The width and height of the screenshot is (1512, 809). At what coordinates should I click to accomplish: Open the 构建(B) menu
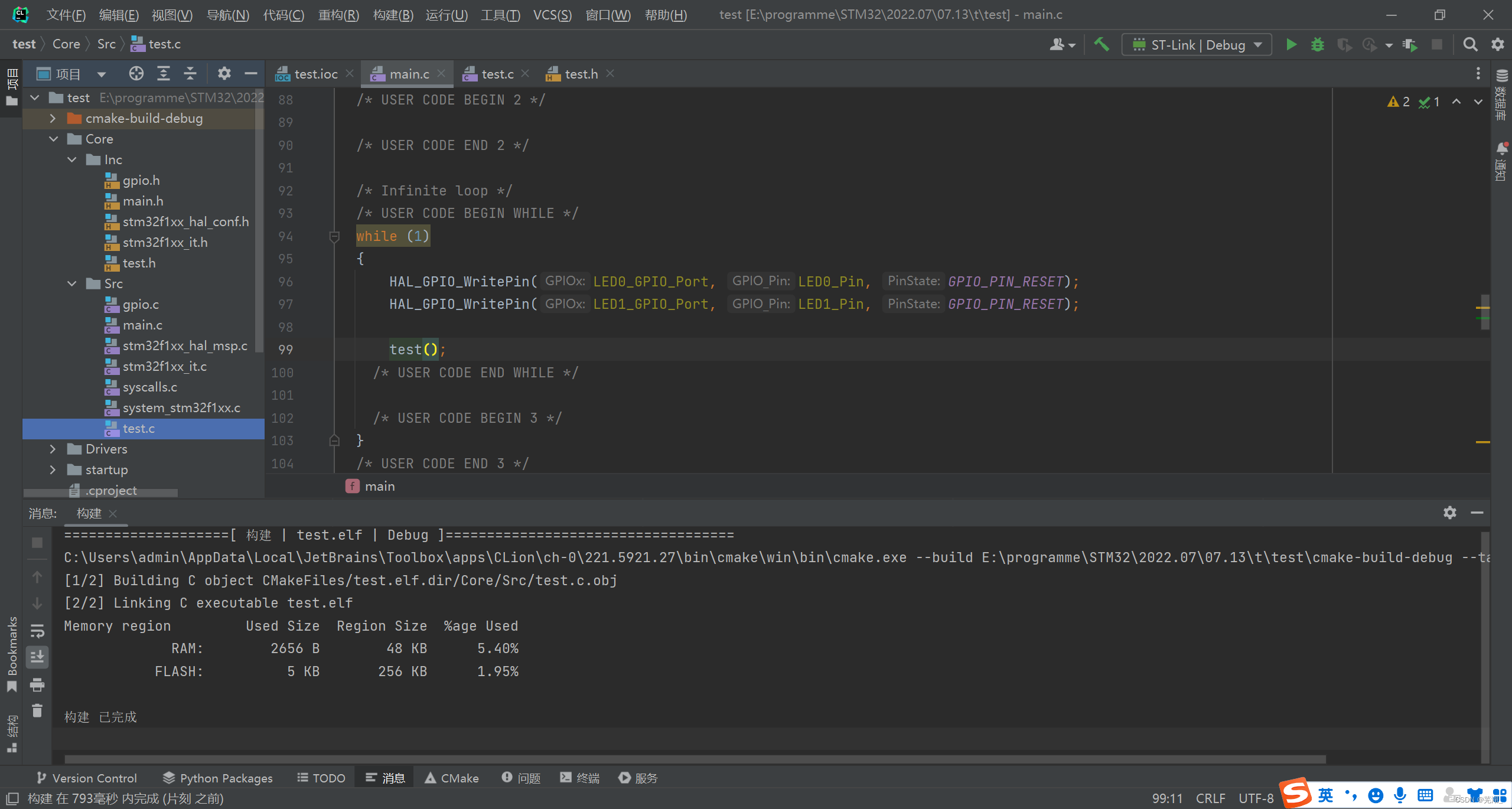[x=393, y=15]
